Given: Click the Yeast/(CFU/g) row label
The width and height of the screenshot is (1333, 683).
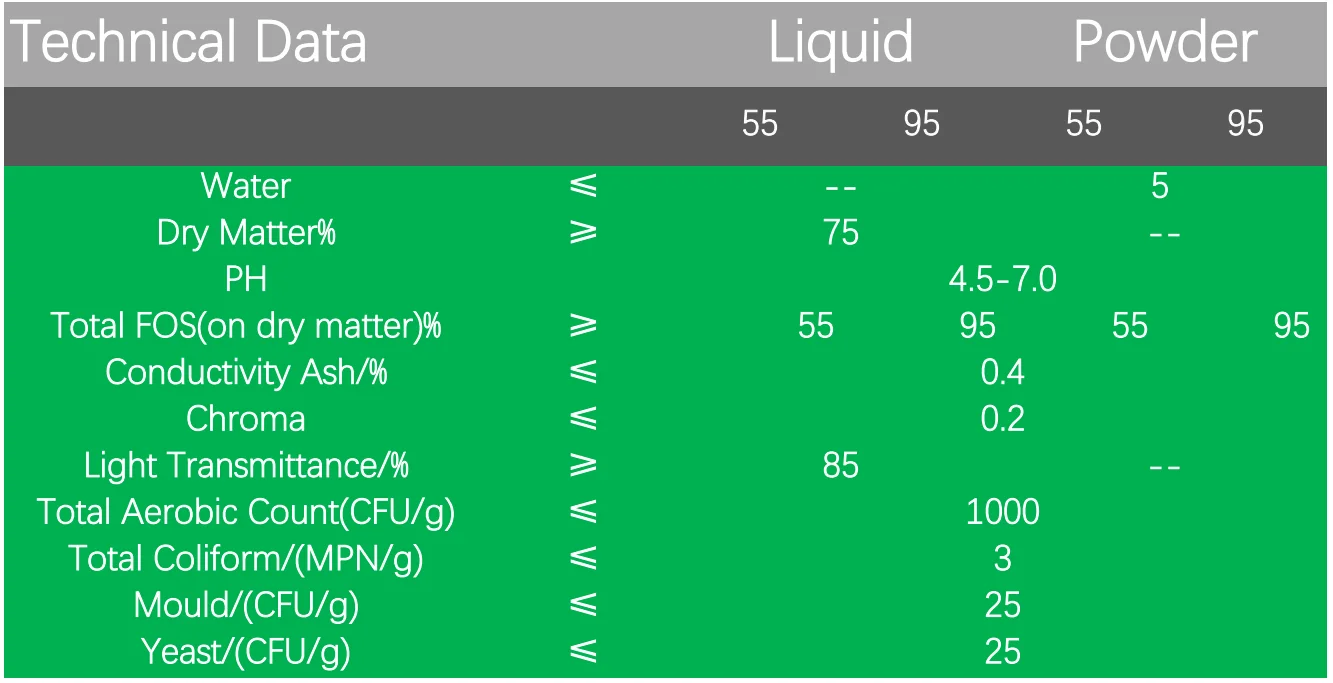Looking at the screenshot, I should click(245, 652).
